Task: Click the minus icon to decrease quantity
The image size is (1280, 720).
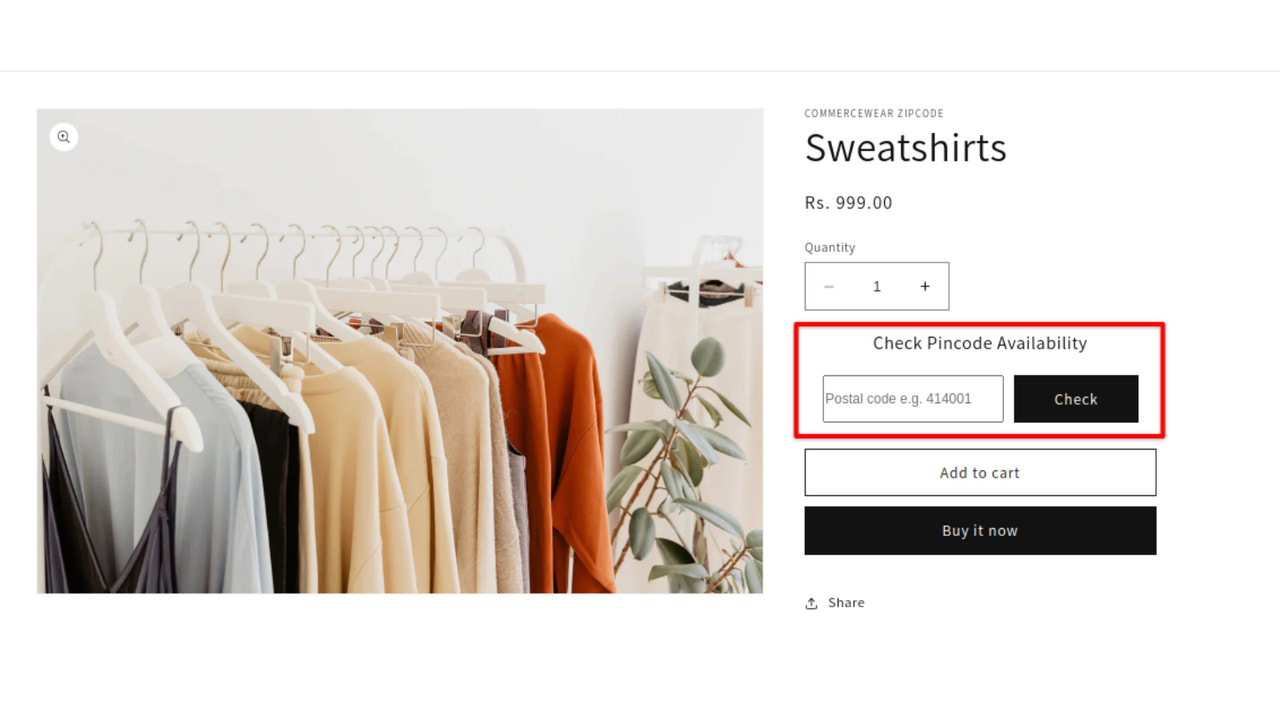Action: (829, 286)
